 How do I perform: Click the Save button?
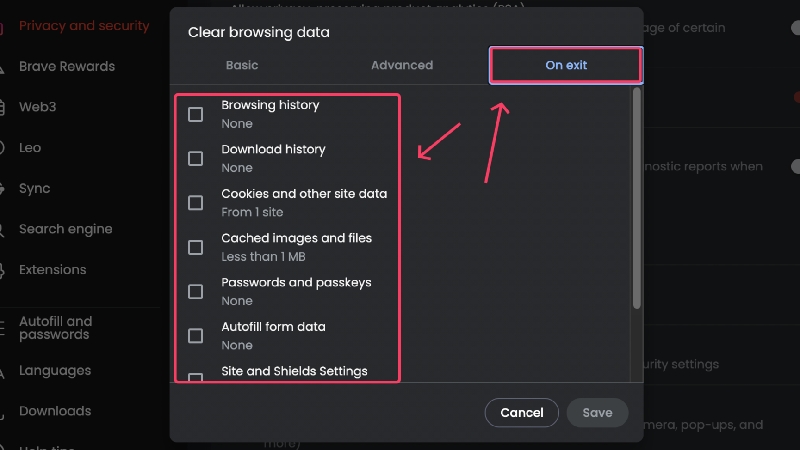point(597,412)
